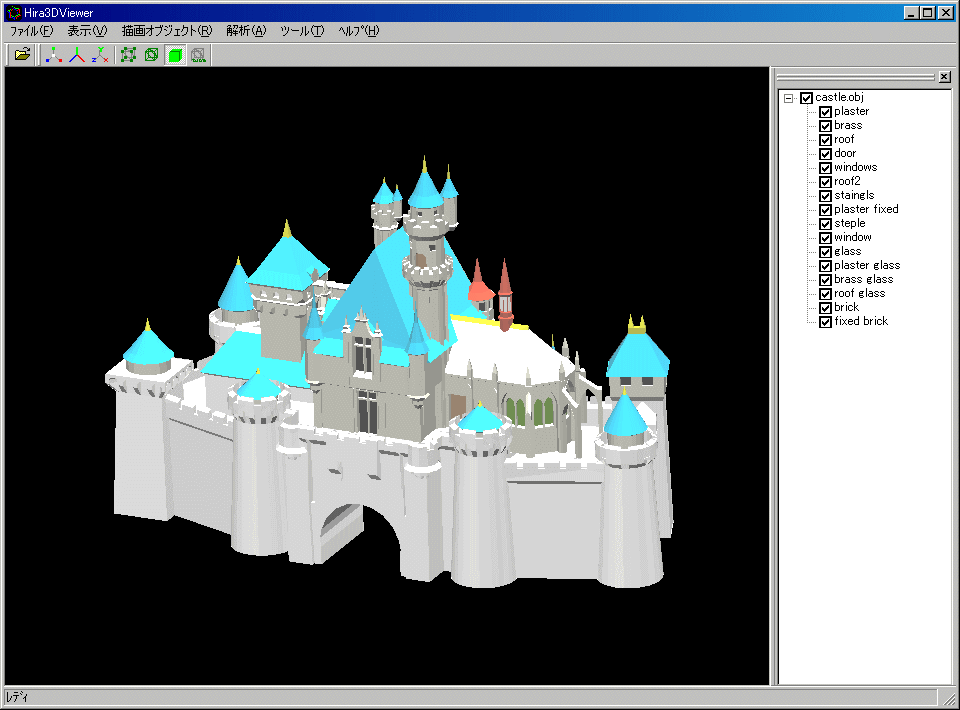Toggle the plaster fixed checkbox

tap(825, 210)
